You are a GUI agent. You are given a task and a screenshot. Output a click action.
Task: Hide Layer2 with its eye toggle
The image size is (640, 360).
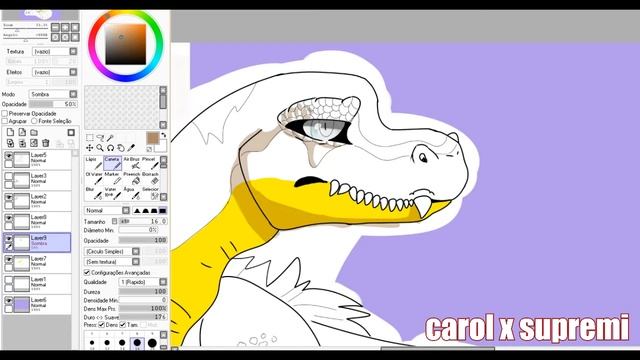coord(8,197)
